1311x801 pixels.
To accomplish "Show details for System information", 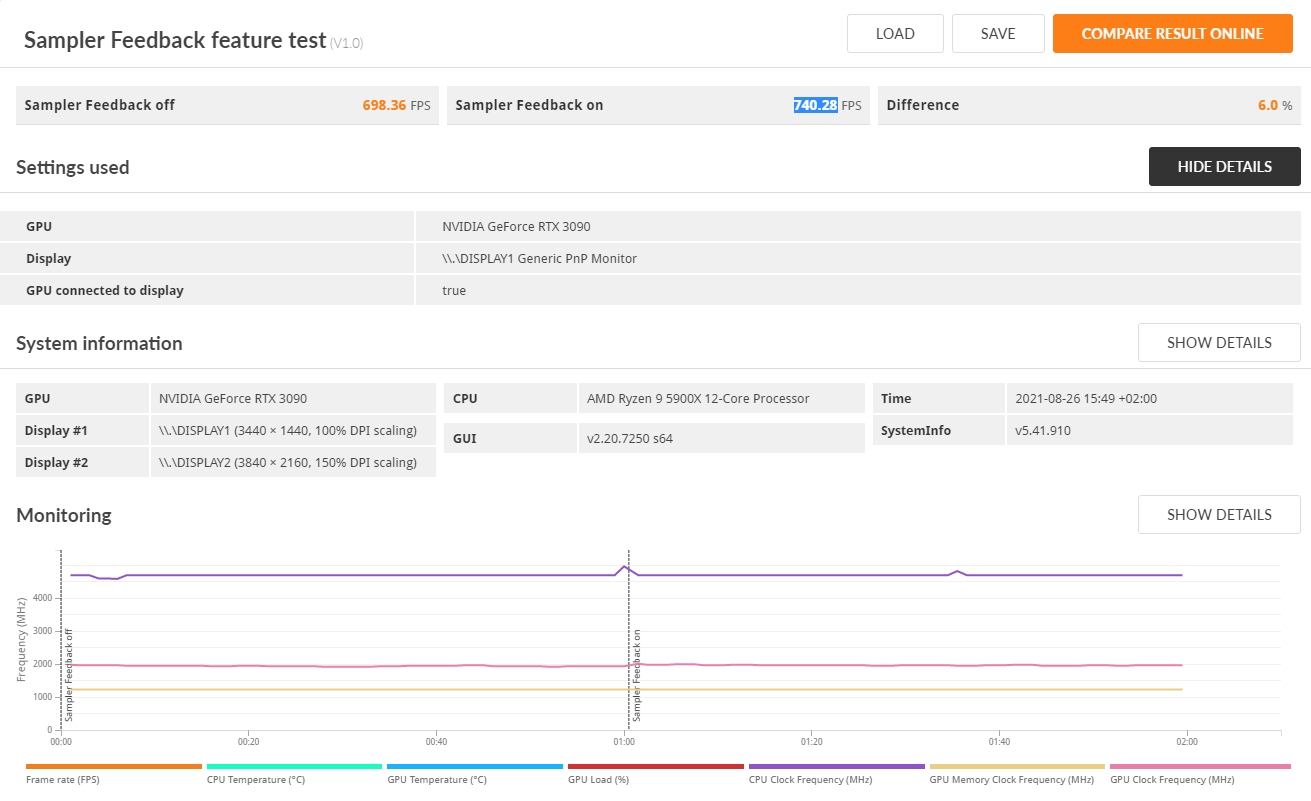I will pos(1219,343).
